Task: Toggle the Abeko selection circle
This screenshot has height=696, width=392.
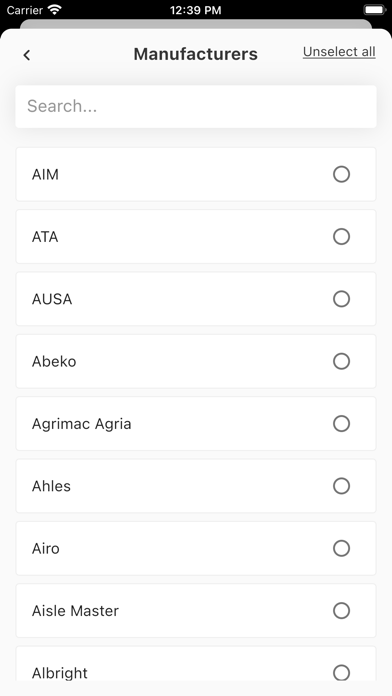Action: coord(341,361)
